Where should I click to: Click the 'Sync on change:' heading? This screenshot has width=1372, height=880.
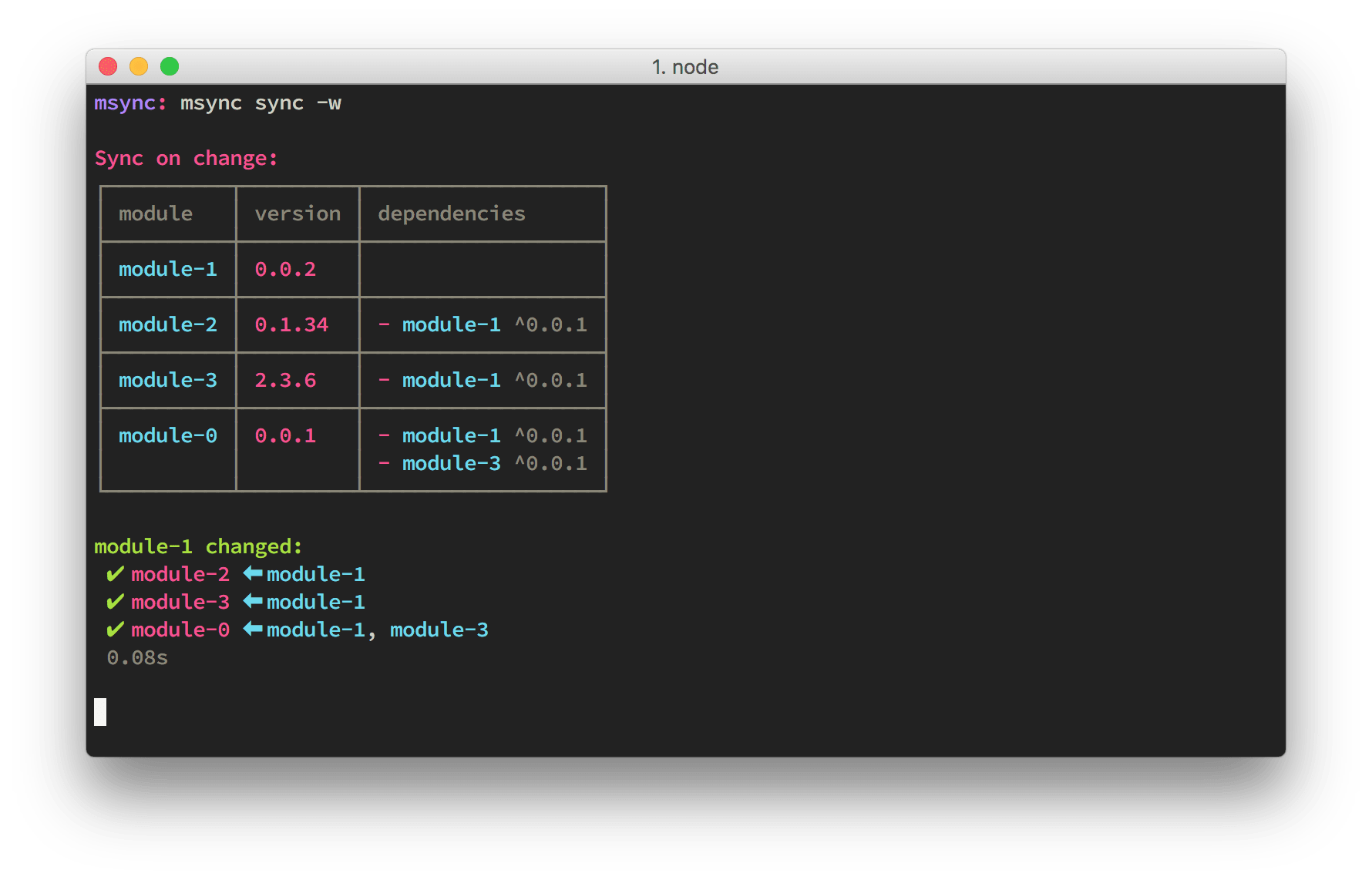click(x=186, y=159)
